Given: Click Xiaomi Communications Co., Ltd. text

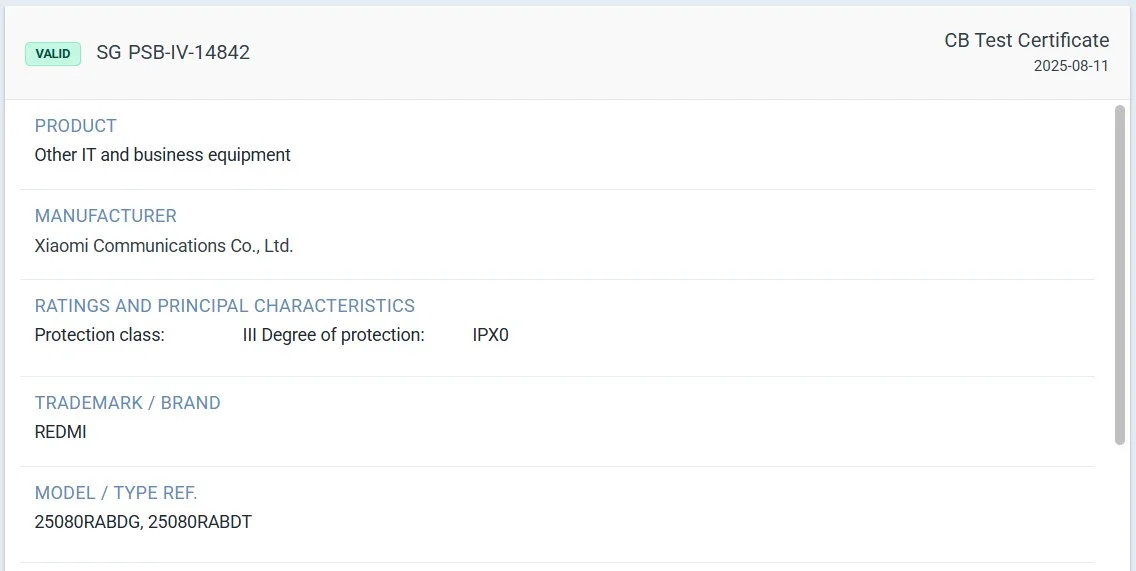Looking at the screenshot, I should (x=164, y=245).
